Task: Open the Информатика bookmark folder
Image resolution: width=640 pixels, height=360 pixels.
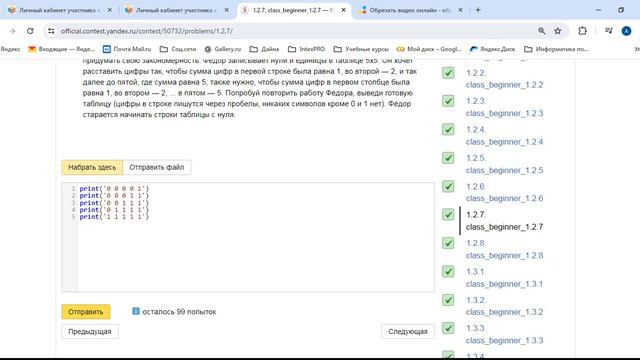Action: [x=556, y=49]
